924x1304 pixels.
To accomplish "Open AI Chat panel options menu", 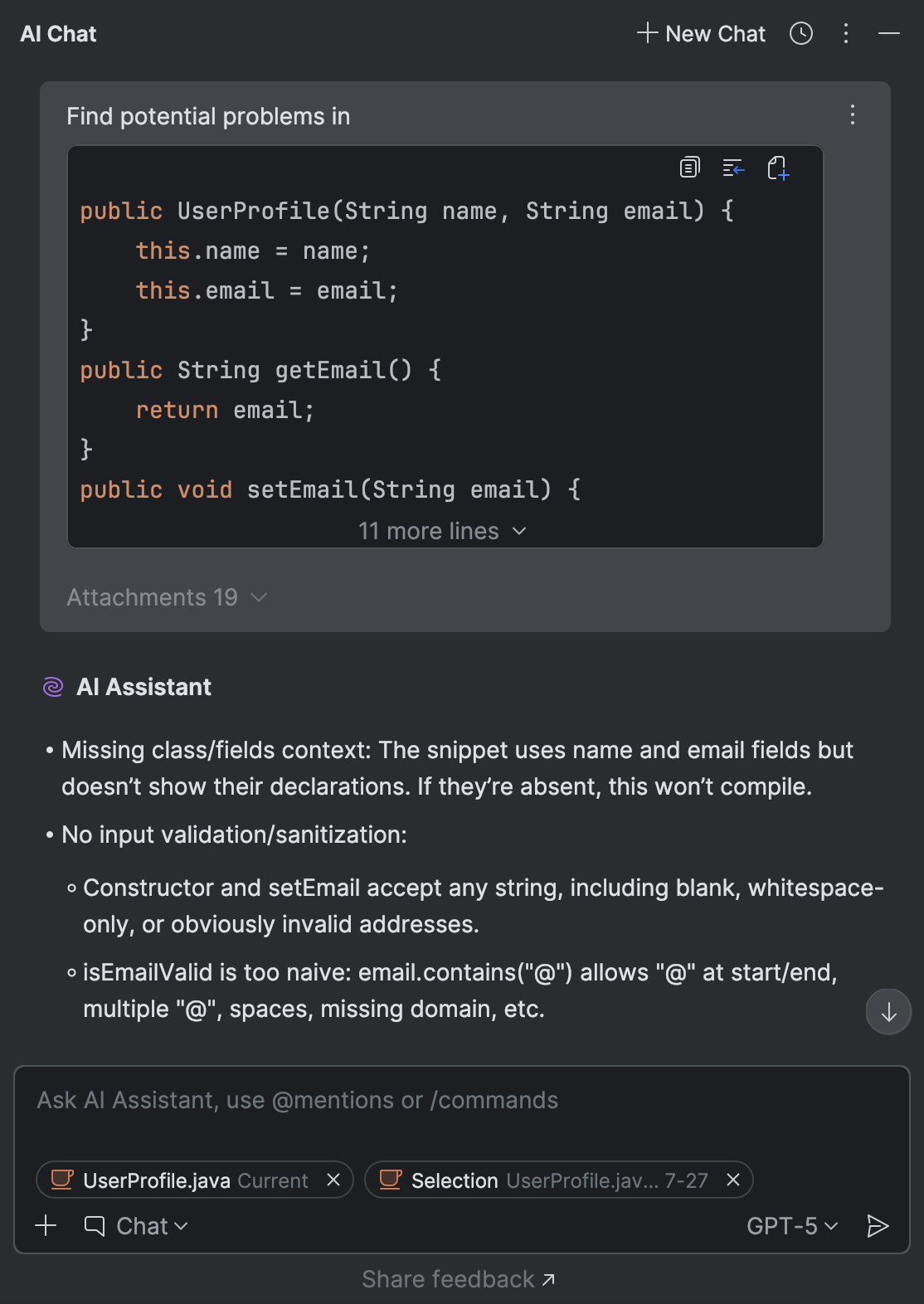I will click(846, 34).
